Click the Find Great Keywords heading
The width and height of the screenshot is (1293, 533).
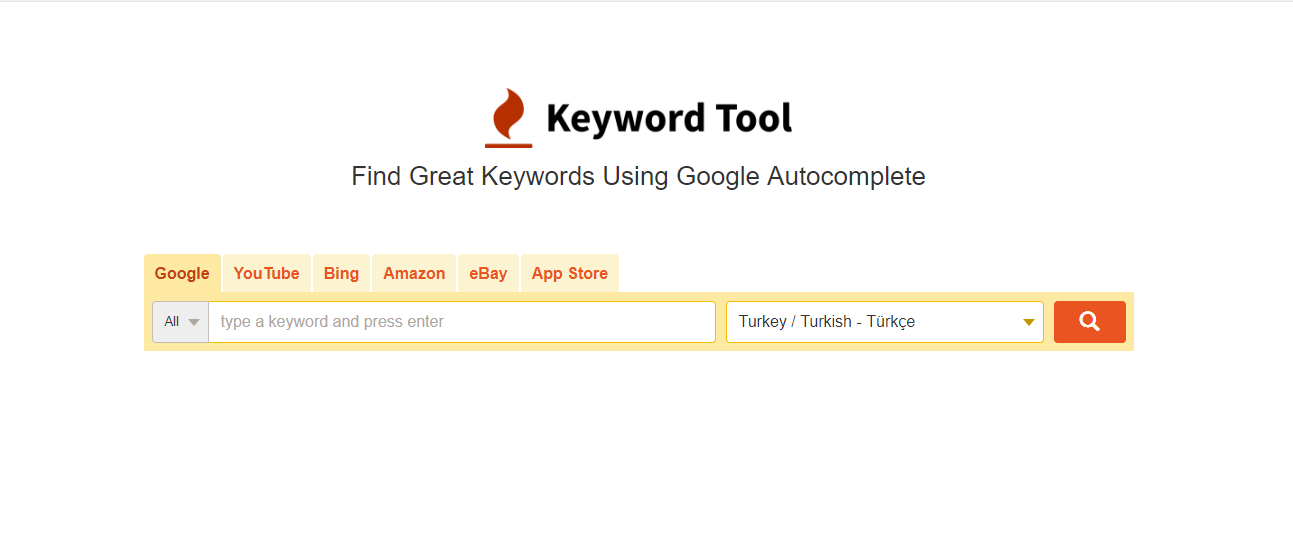[x=638, y=177]
